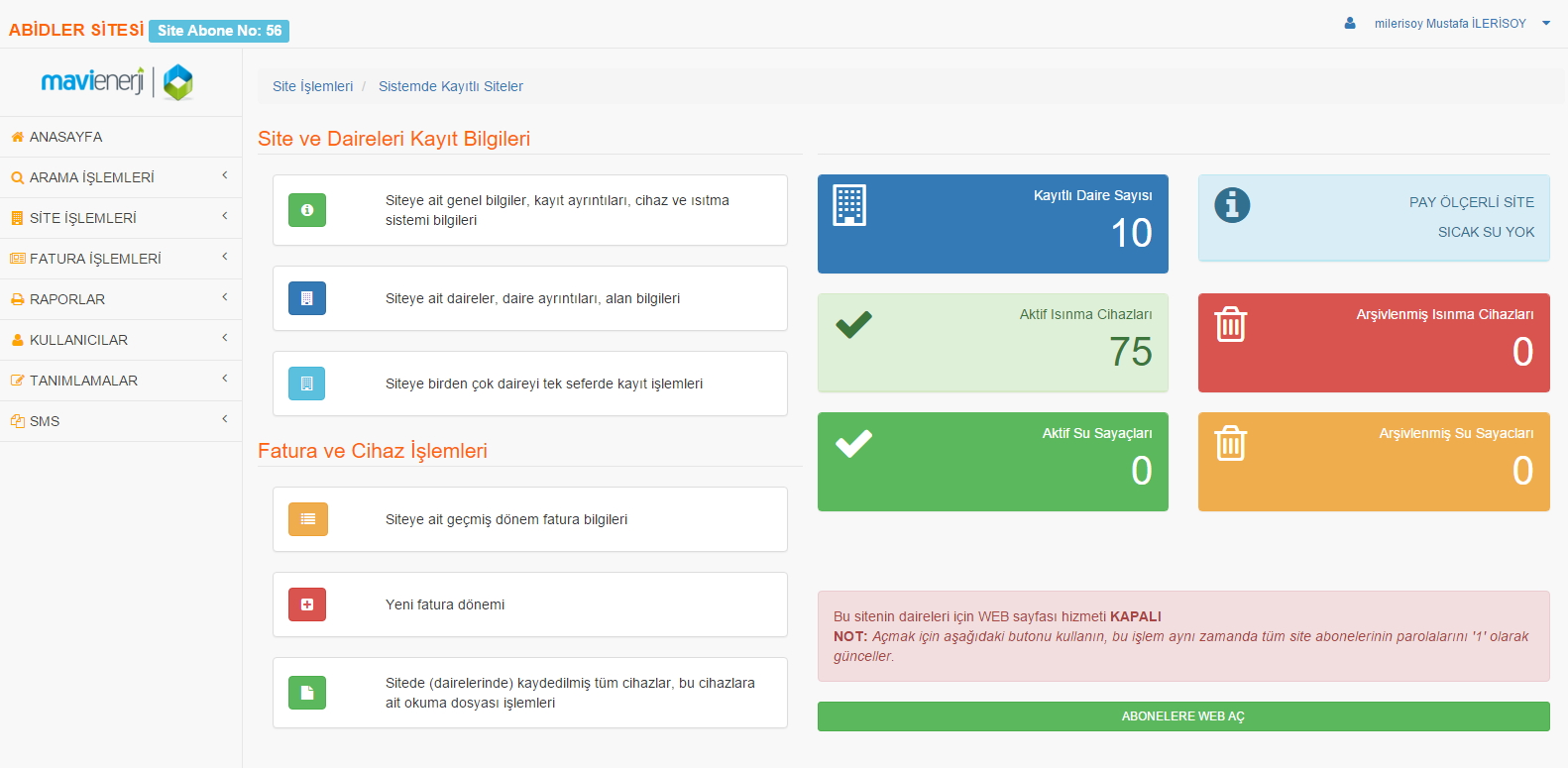Open 'Siteye ait geçmiş dönem fatura bilgileri'
The height and width of the screenshot is (768, 1568).
click(506, 519)
